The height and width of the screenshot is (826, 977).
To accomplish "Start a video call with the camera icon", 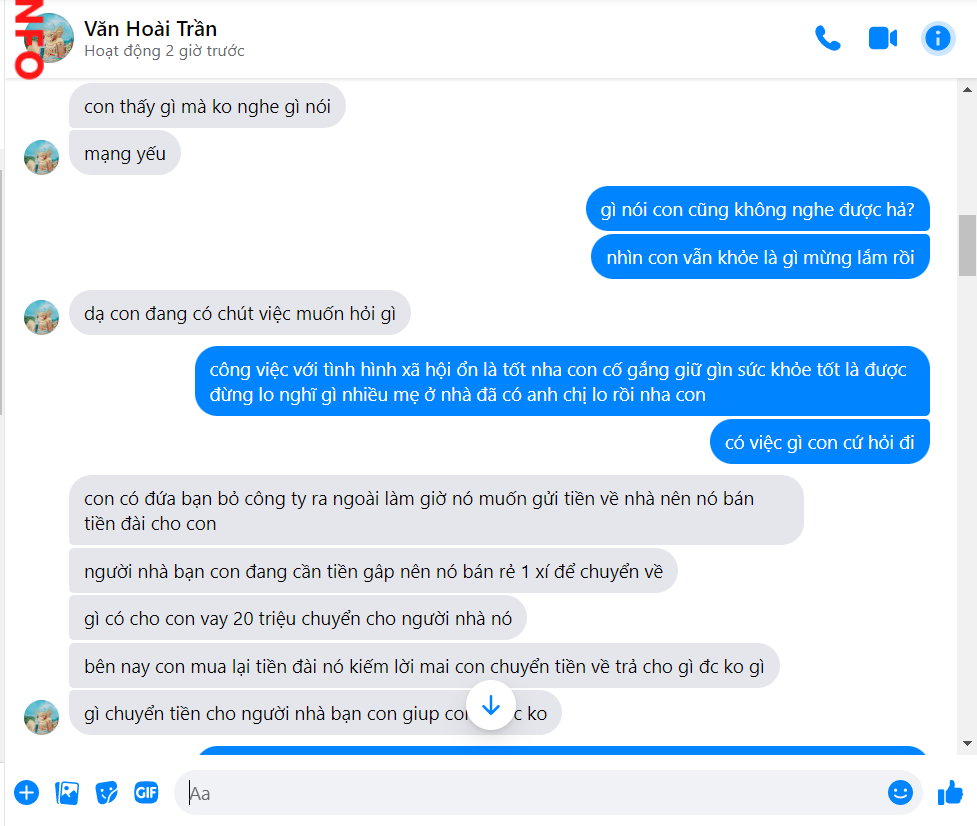I will (x=882, y=39).
